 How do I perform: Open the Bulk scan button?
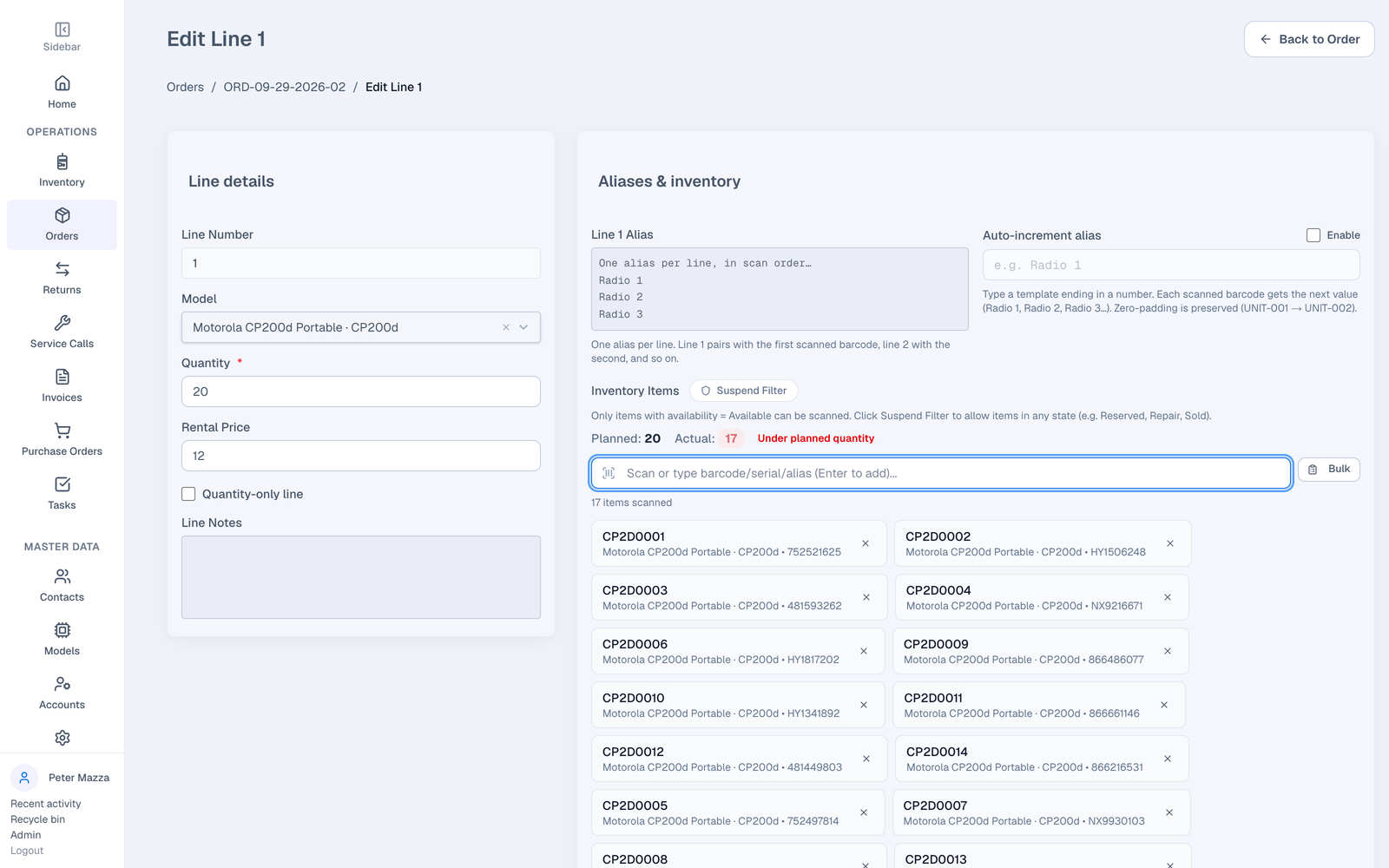tap(1329, 470)
